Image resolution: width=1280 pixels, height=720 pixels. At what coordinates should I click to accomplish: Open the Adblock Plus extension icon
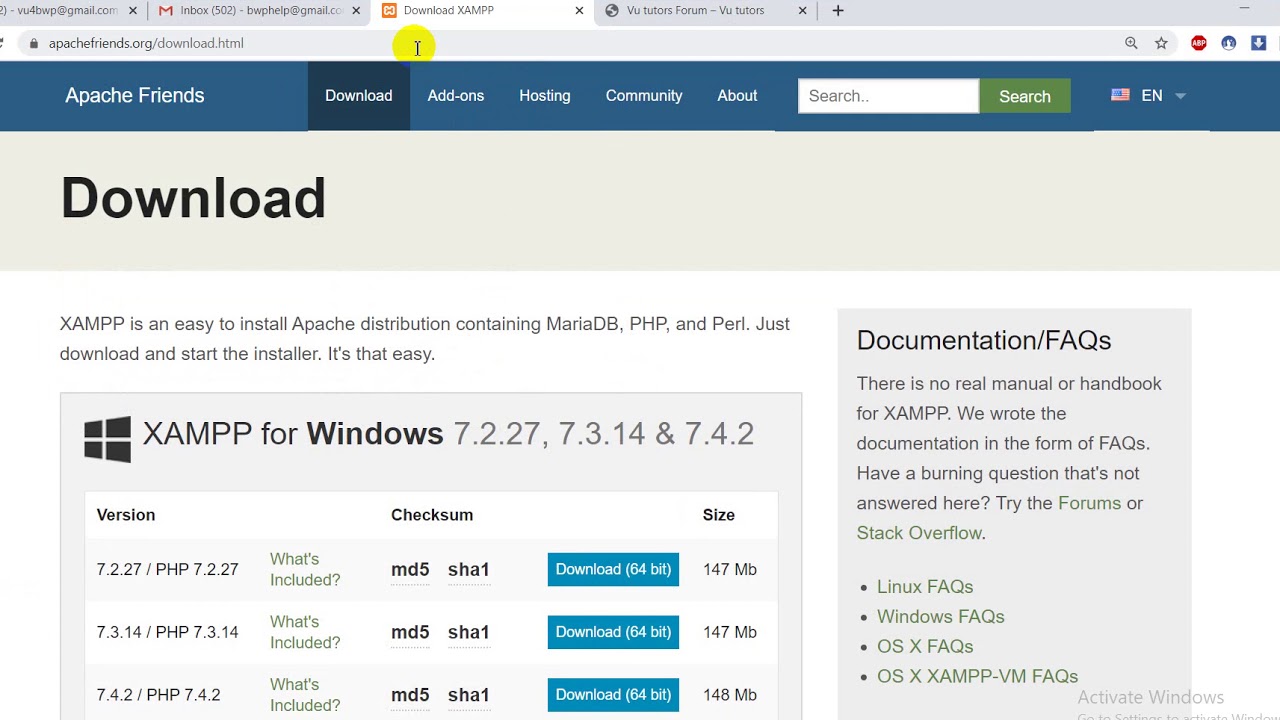(1199, 43)
